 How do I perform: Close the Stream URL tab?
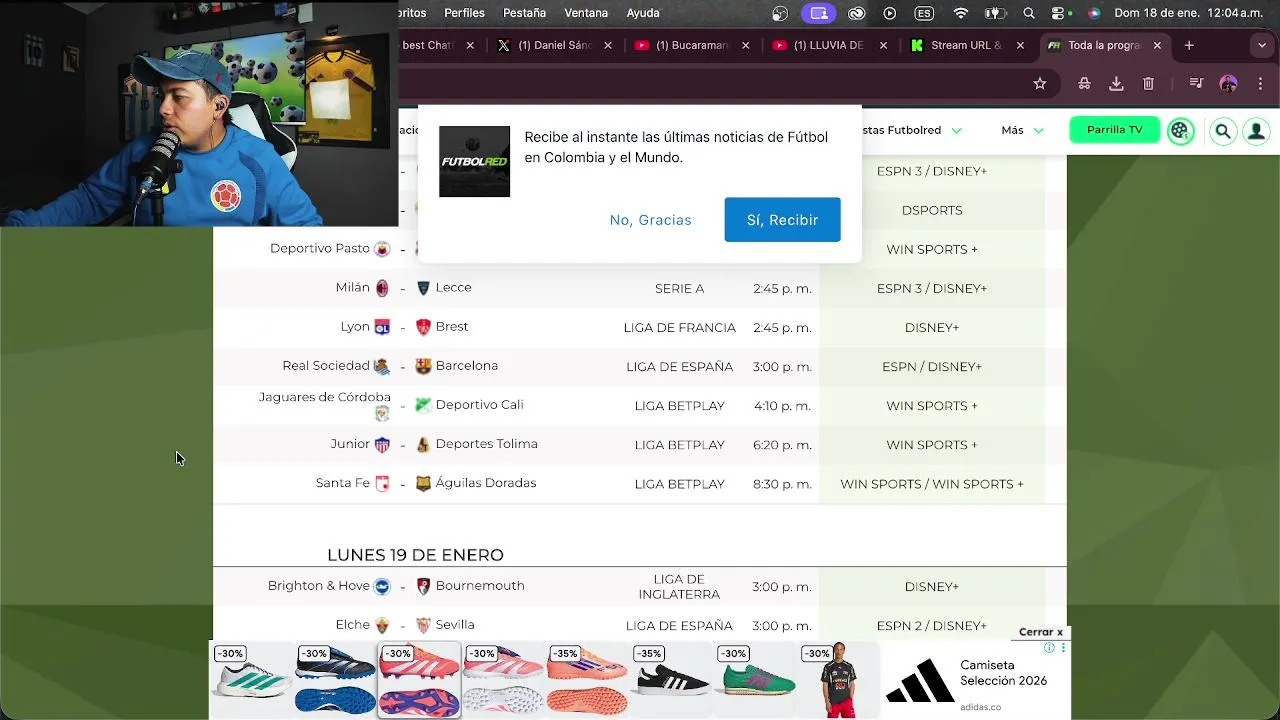(x=1020, y=45)
